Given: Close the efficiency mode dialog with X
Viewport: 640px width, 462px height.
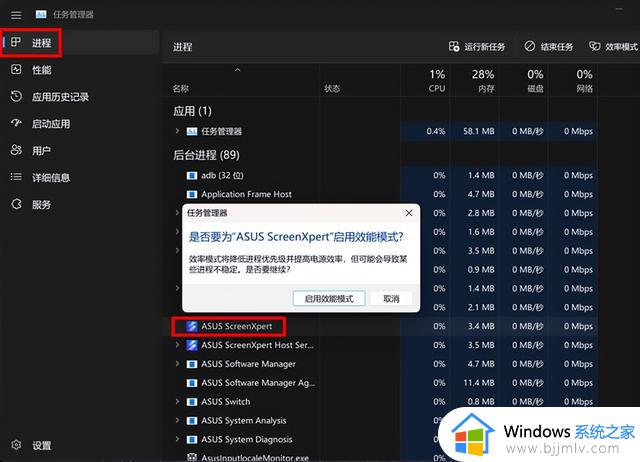Looking at the screenshot, I should click(409, 213).
